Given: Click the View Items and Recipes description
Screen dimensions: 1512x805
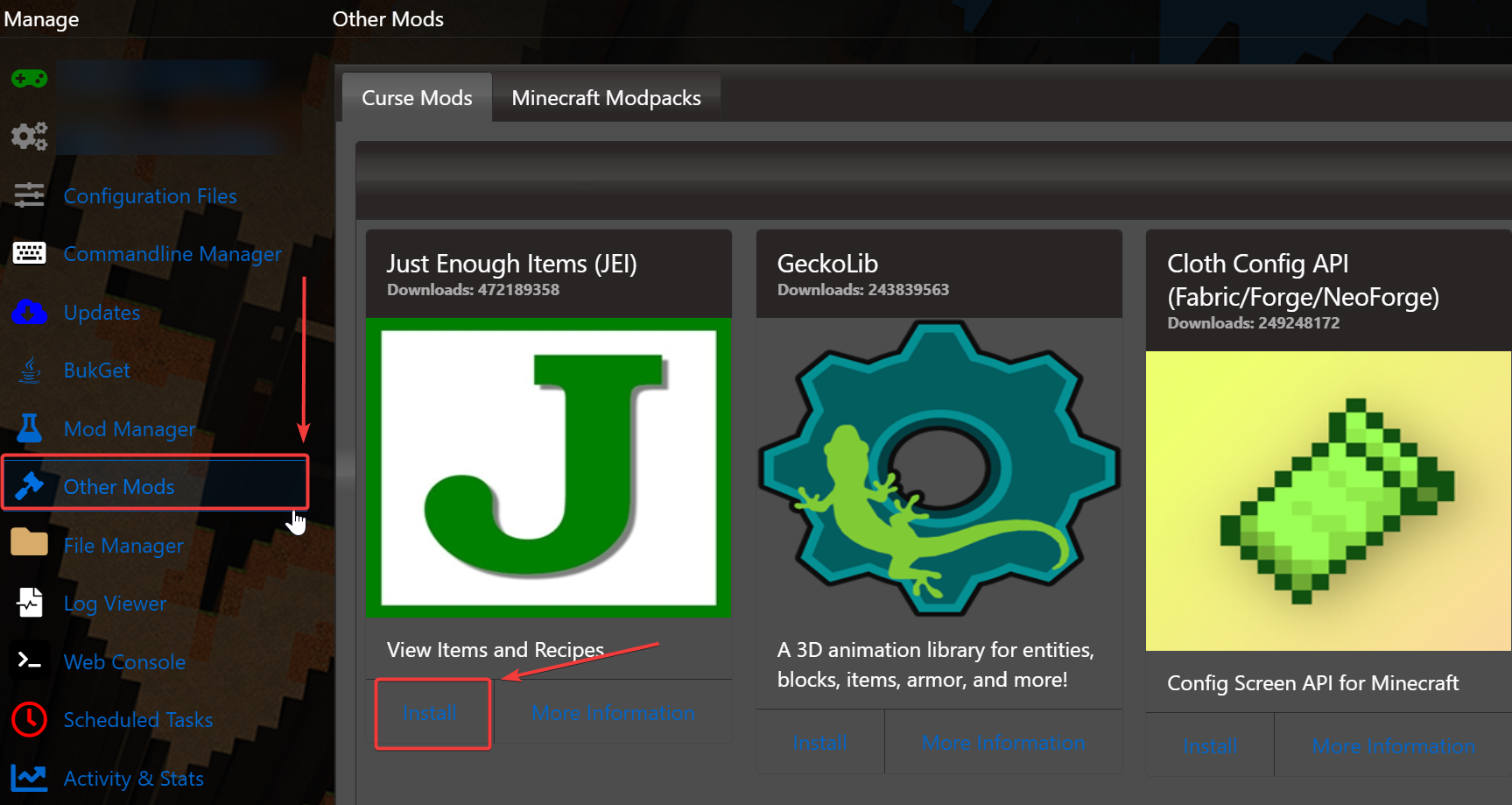Looking at the screenshot, I should (x=496, y=650).
